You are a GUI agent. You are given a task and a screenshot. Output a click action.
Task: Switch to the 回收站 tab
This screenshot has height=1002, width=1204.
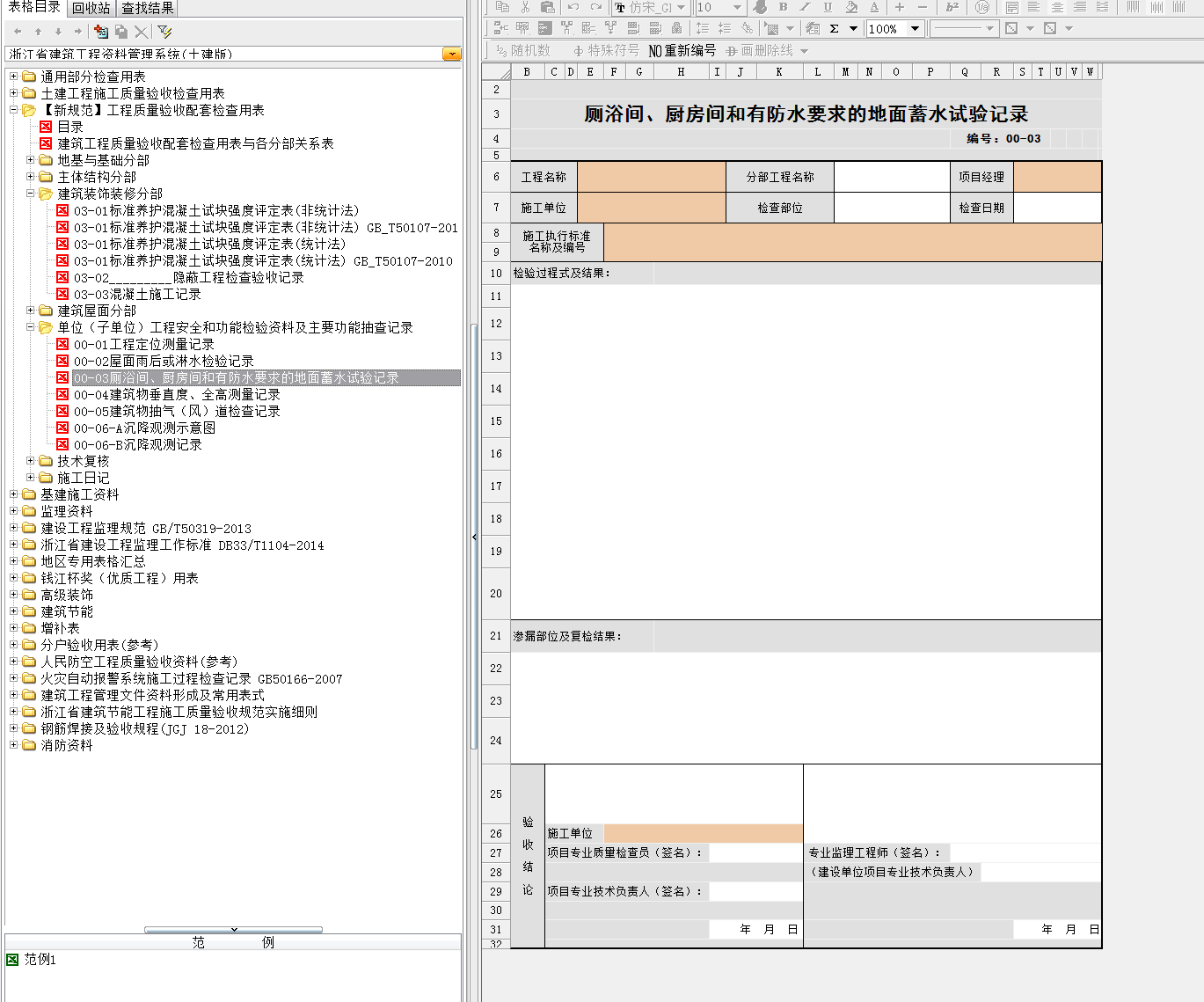91,8
